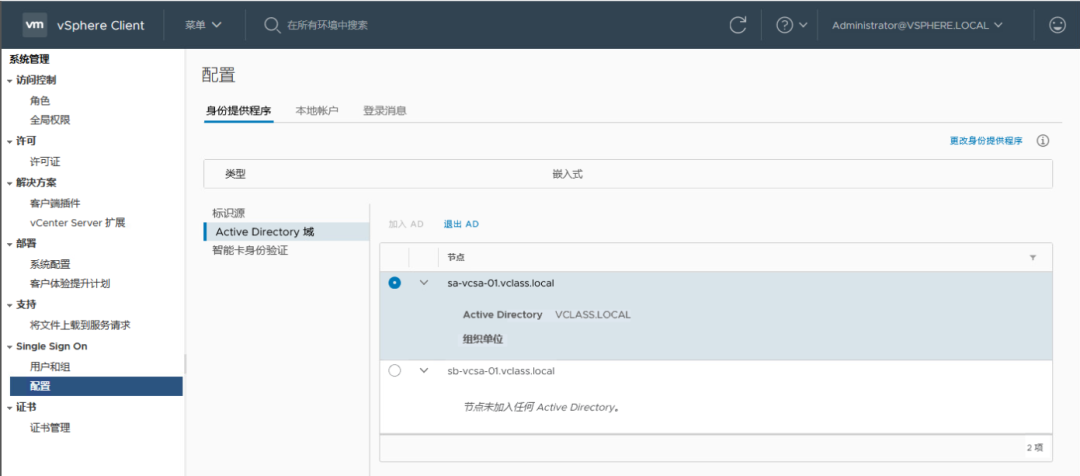Switch to the 登录消息 tab
The width and height of the screenshot is (1080, 476).
coord(384,110)
